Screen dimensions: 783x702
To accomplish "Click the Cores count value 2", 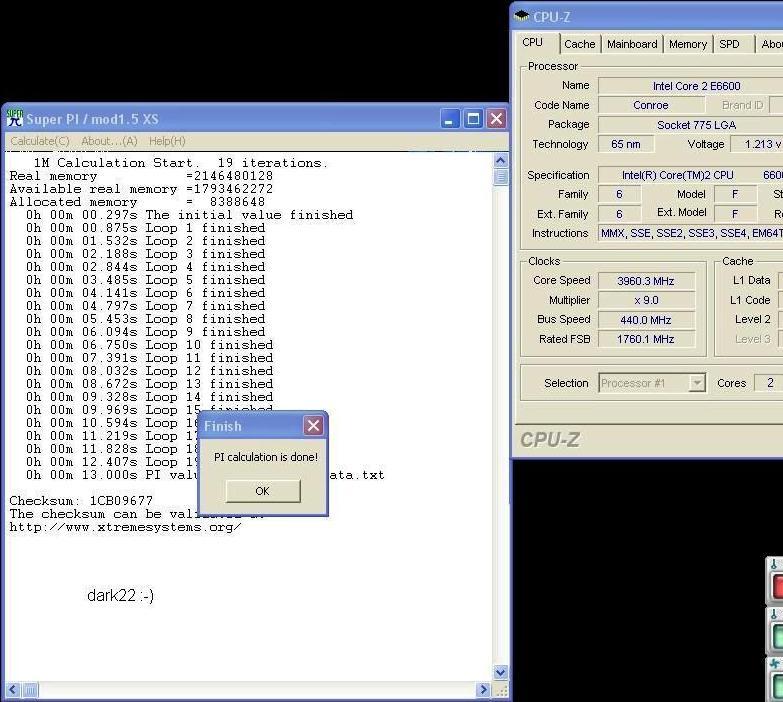I will 770,383.
